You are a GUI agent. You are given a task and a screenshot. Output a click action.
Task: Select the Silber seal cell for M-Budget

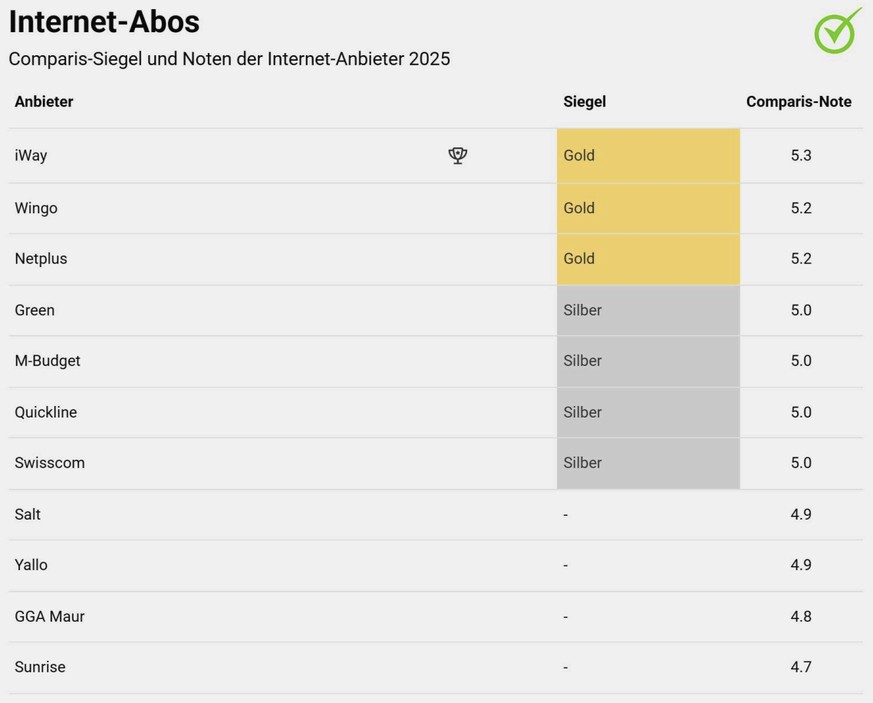(649, 361)
